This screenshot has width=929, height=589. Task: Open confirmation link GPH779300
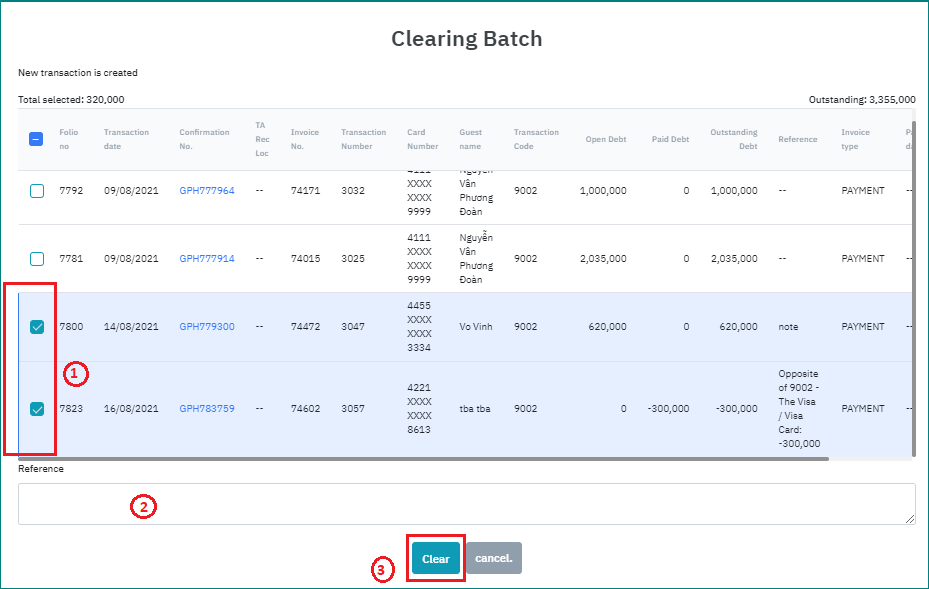(x=207, y=327)
